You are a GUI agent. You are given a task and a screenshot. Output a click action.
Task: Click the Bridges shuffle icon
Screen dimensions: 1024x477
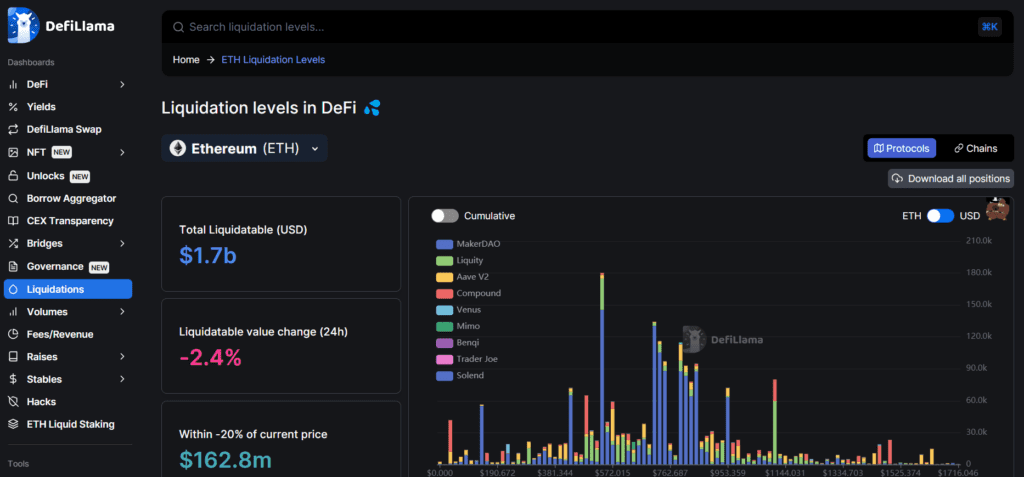pos(12,243)
